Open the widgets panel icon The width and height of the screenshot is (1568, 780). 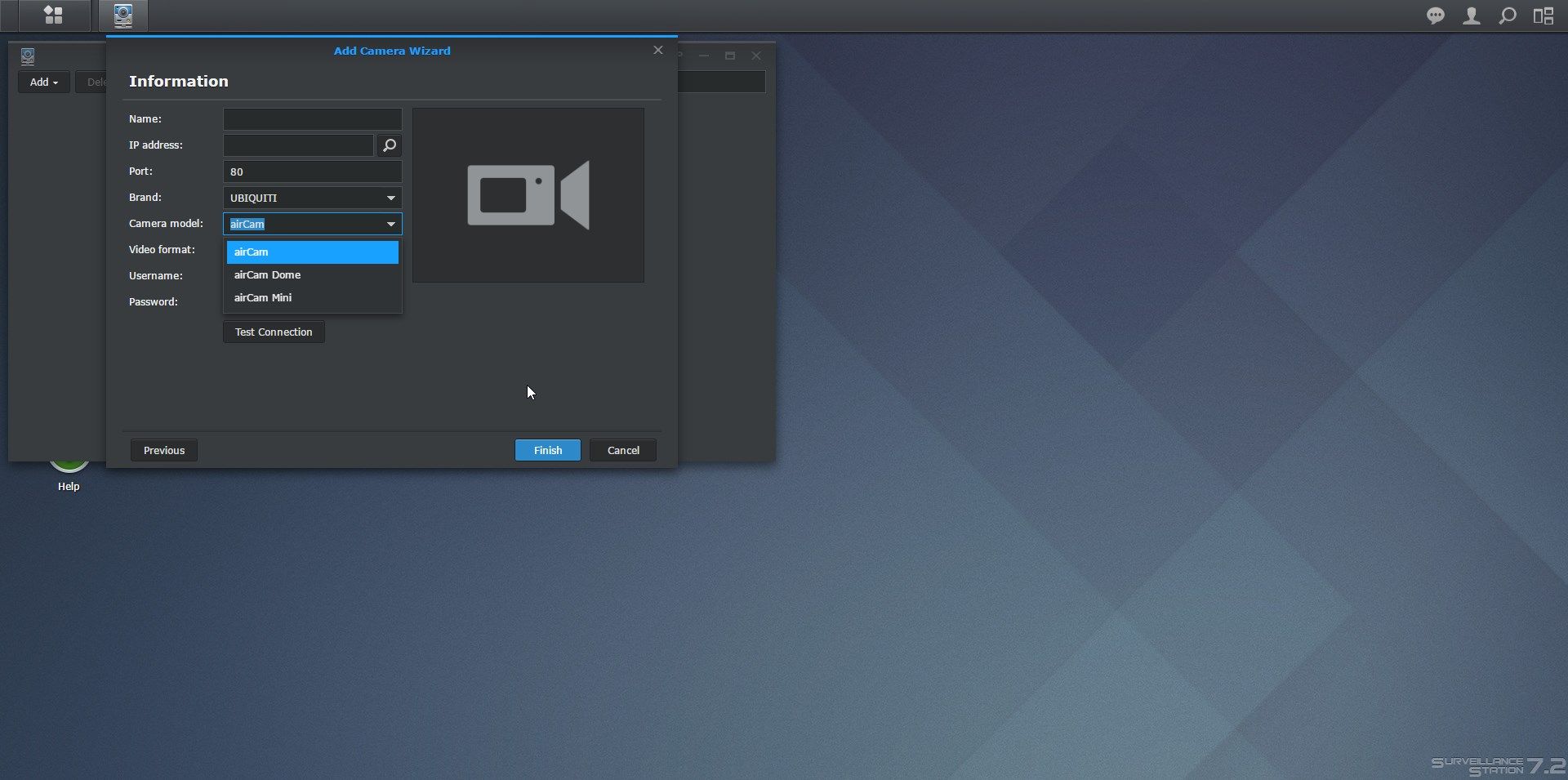(x=1543, y=16)
